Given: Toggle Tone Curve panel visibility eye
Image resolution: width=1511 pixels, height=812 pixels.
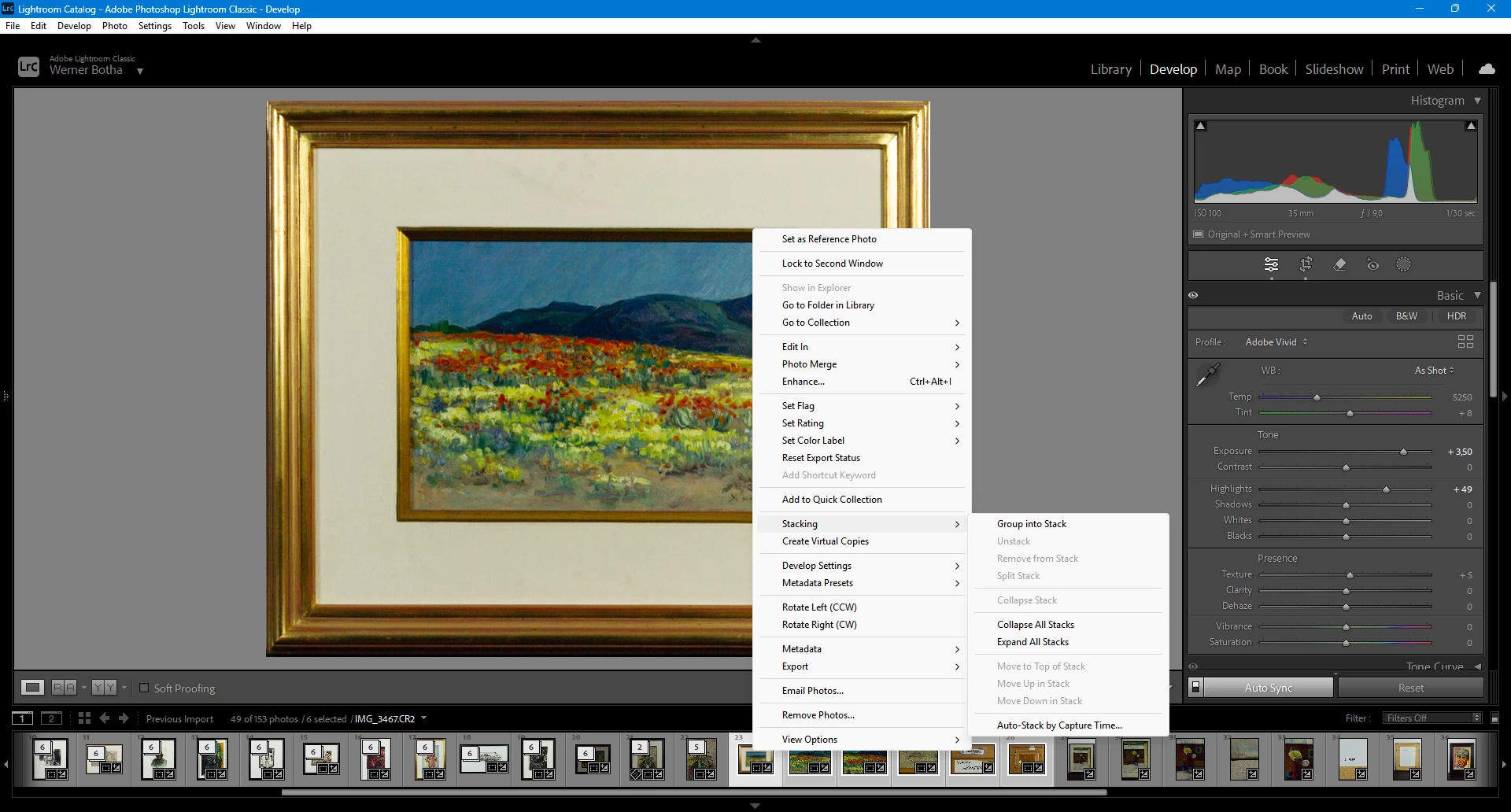Looking at the screenshot, I should tap(1193, 666).
